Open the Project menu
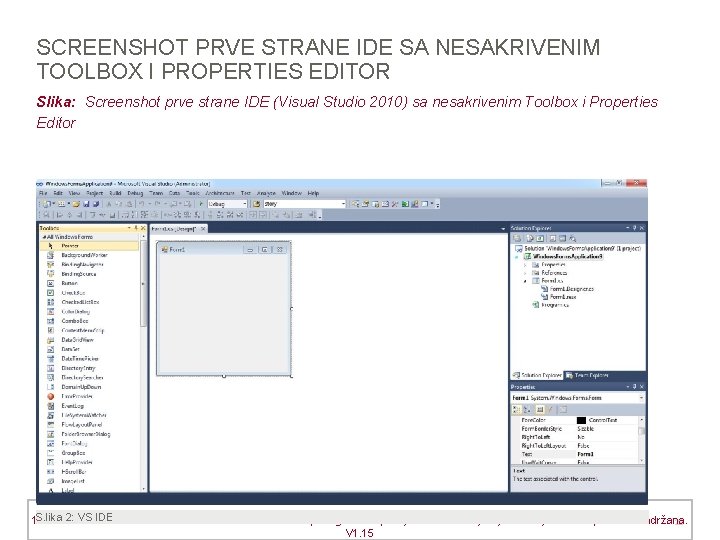Viewport: 720px width, 540px height. coord(95,193)
